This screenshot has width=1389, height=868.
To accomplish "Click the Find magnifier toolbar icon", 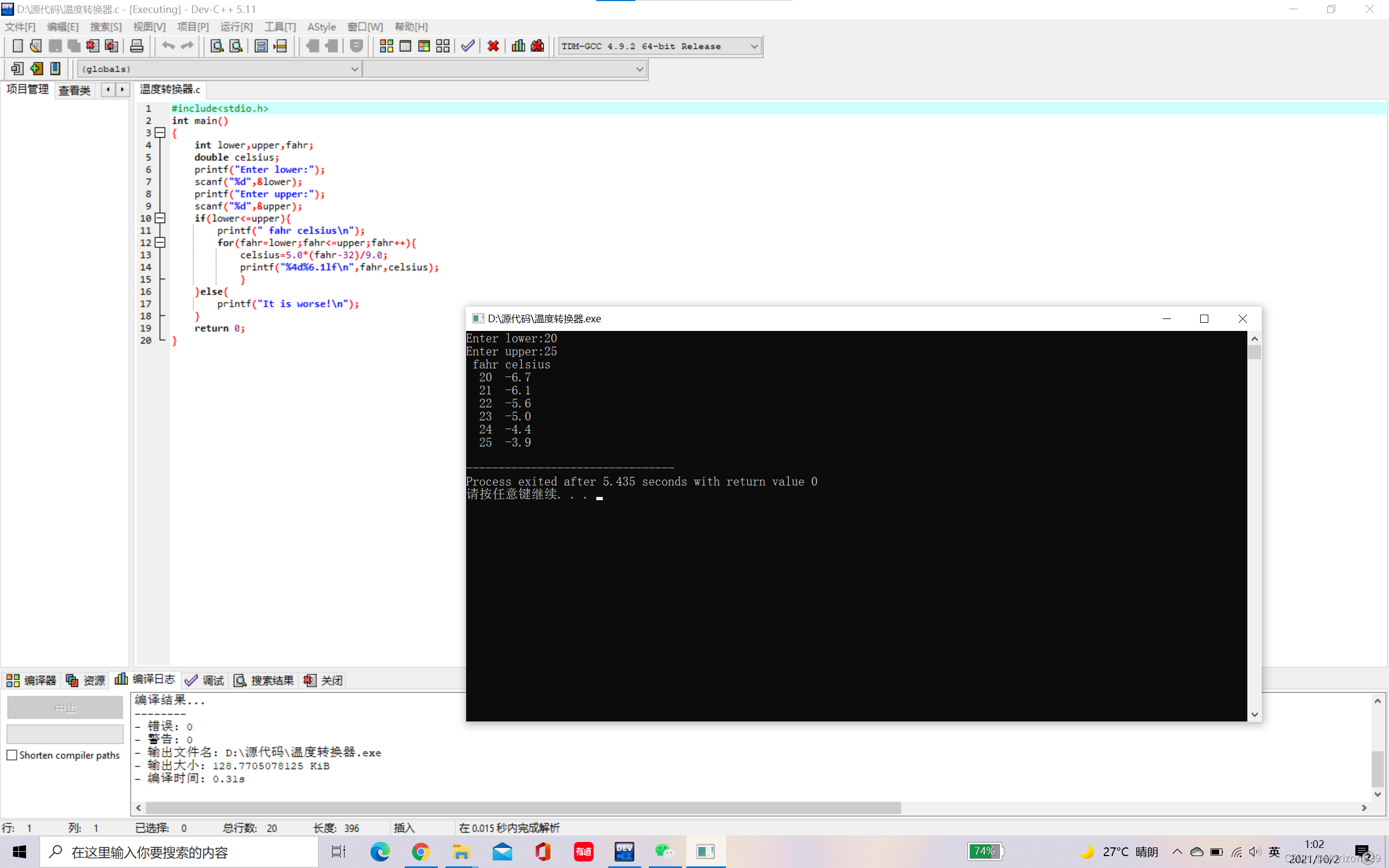I will 216,46.
